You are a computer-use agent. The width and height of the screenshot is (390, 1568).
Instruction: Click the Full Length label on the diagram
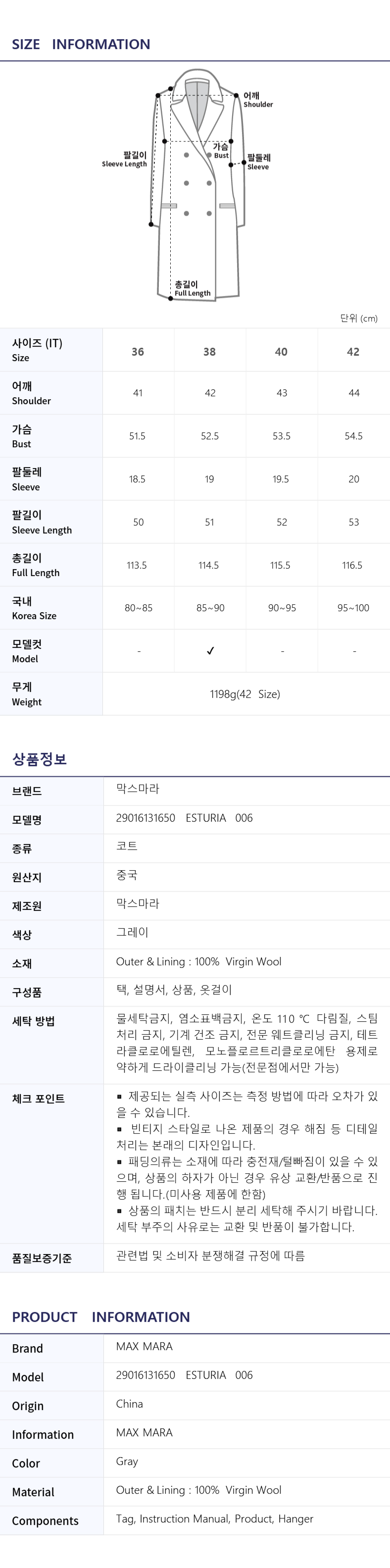[192, 289]
